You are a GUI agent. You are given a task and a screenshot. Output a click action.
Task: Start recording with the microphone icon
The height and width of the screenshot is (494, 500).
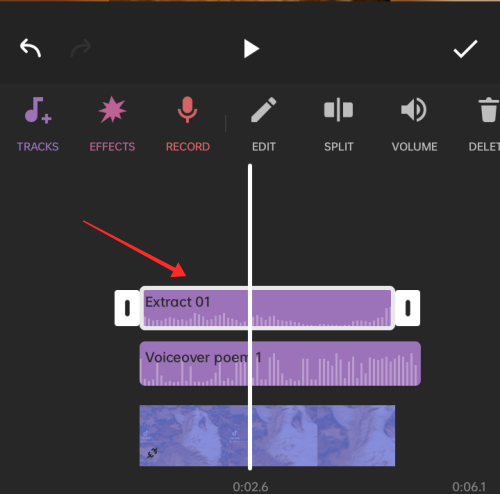[187, 110]
